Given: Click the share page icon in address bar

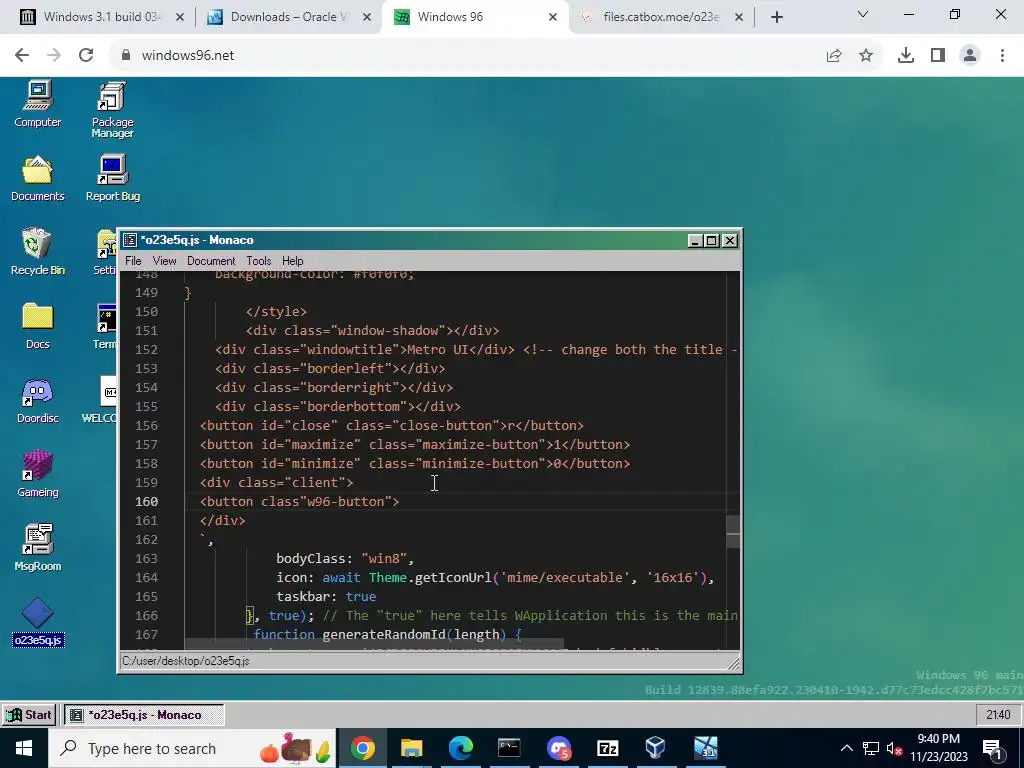Looking at the screenshot, I should 834,56.
